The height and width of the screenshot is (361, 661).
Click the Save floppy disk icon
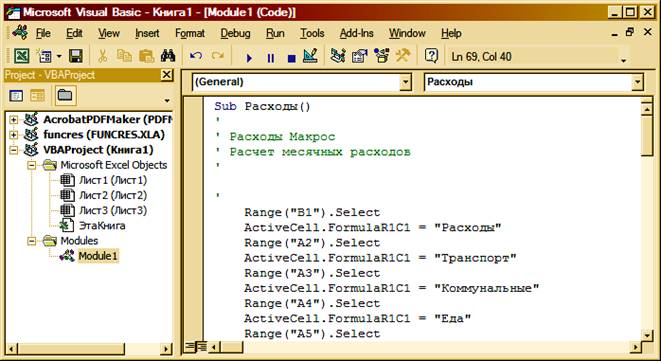point(75,56)
